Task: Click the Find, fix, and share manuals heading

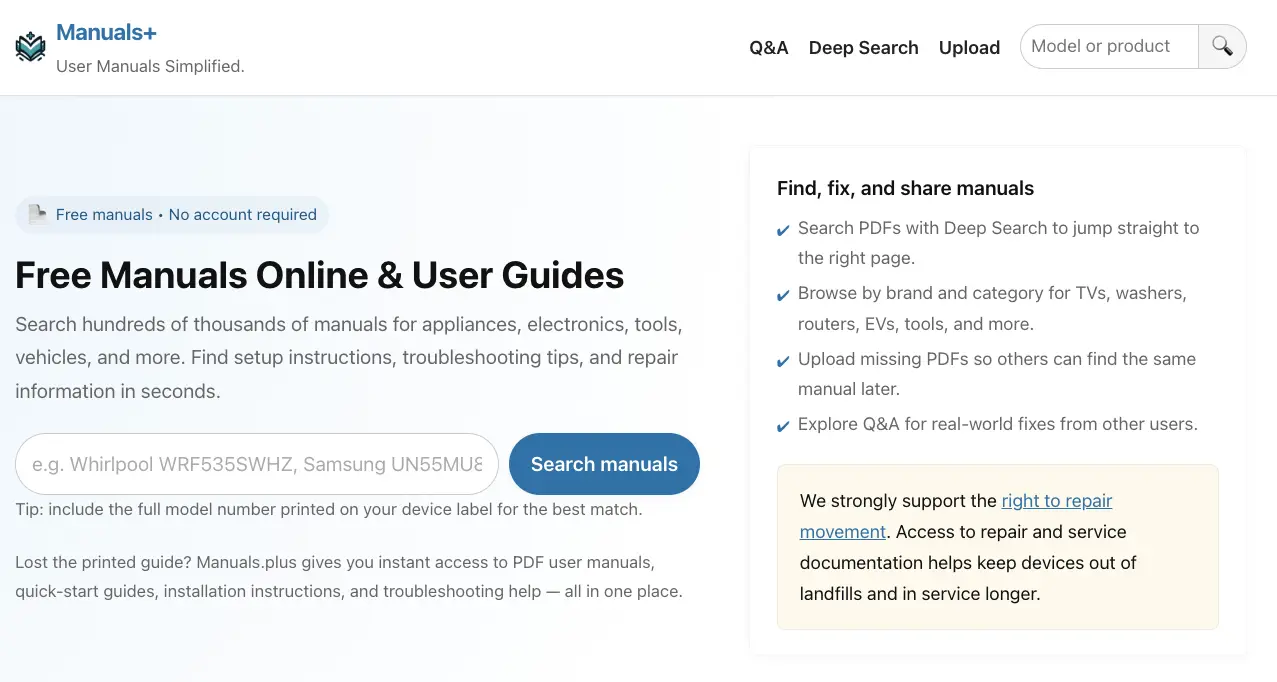Action: [x=905, y=188]
